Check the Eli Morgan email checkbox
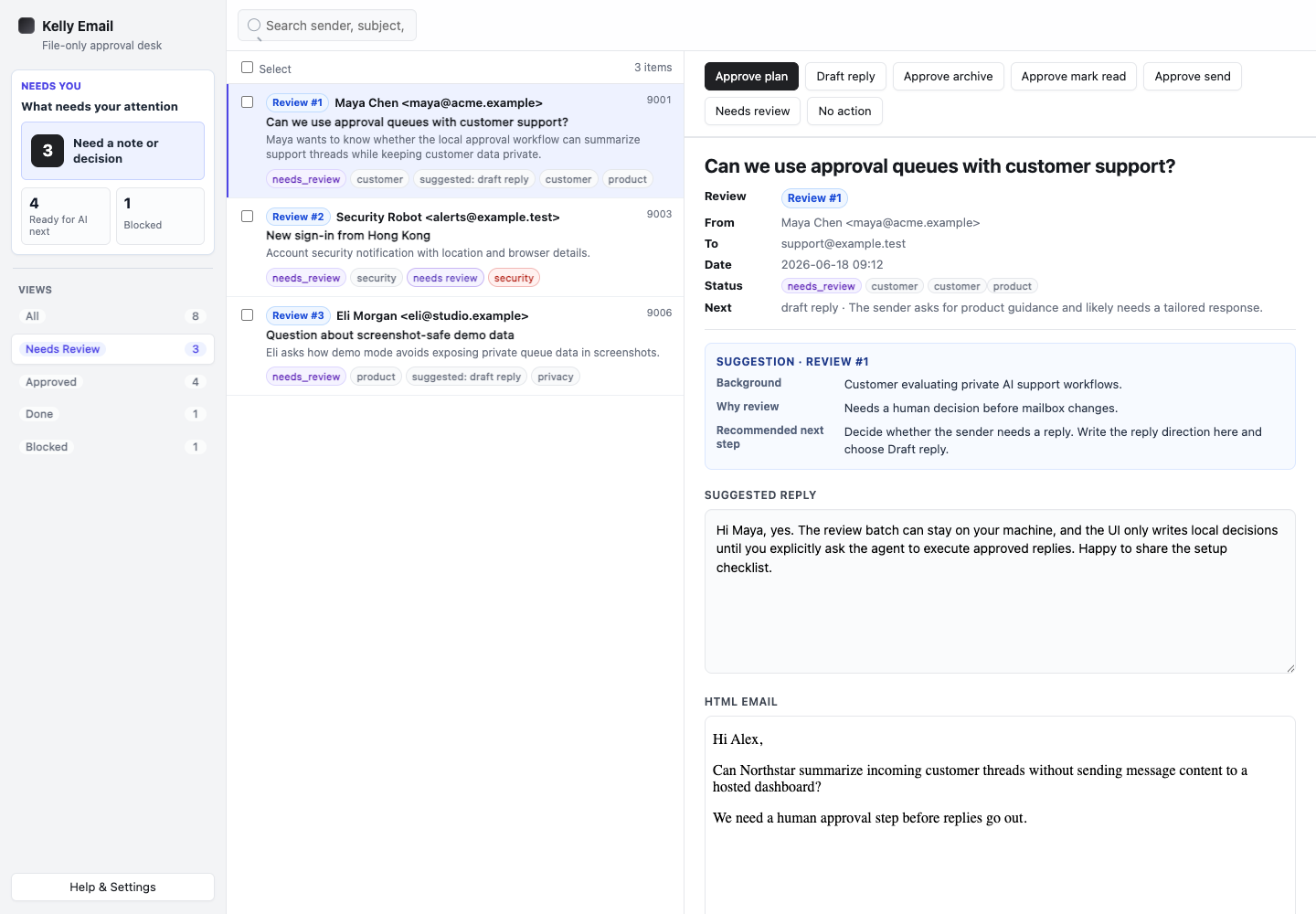 tap(247, 315)
